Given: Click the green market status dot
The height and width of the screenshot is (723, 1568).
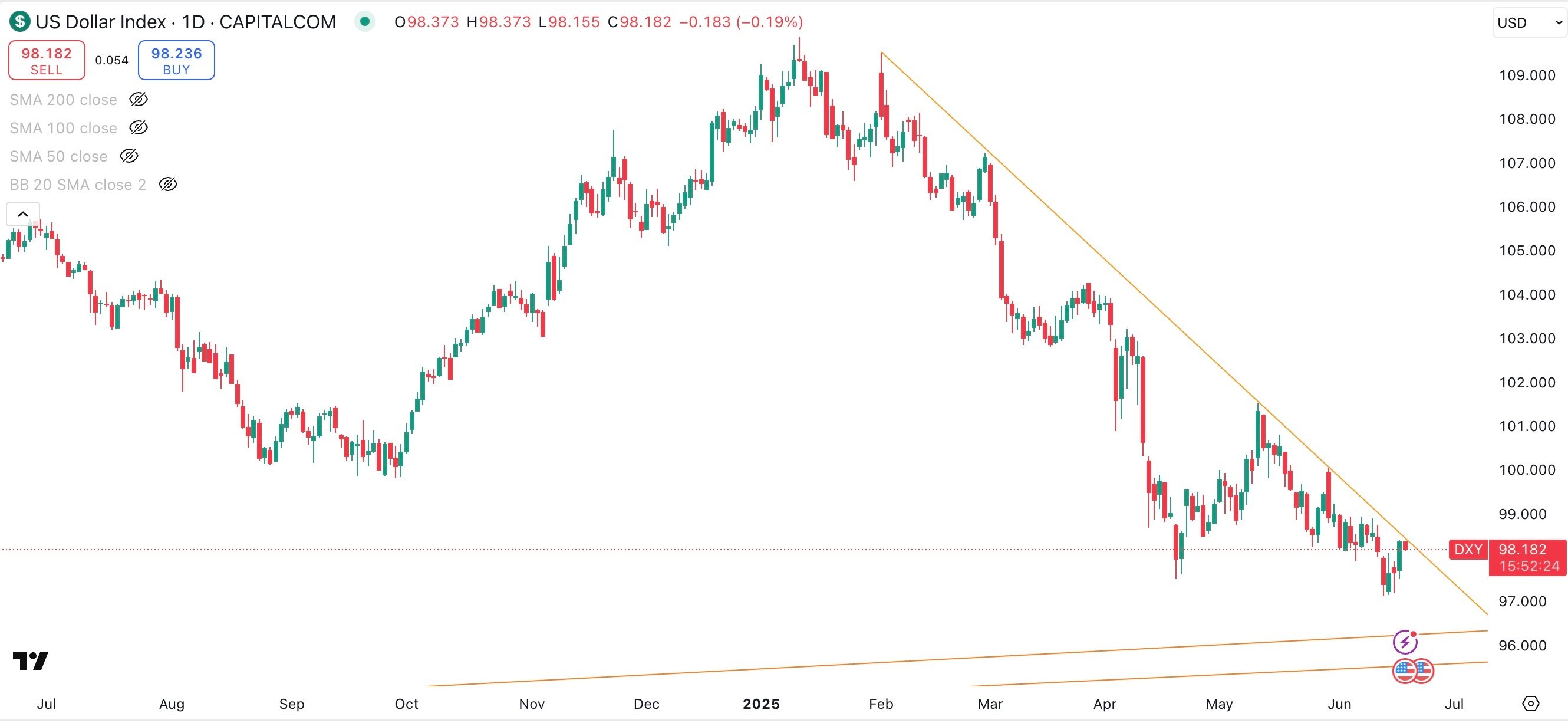Looking at the screenshot, I should (x=365, y=22).
